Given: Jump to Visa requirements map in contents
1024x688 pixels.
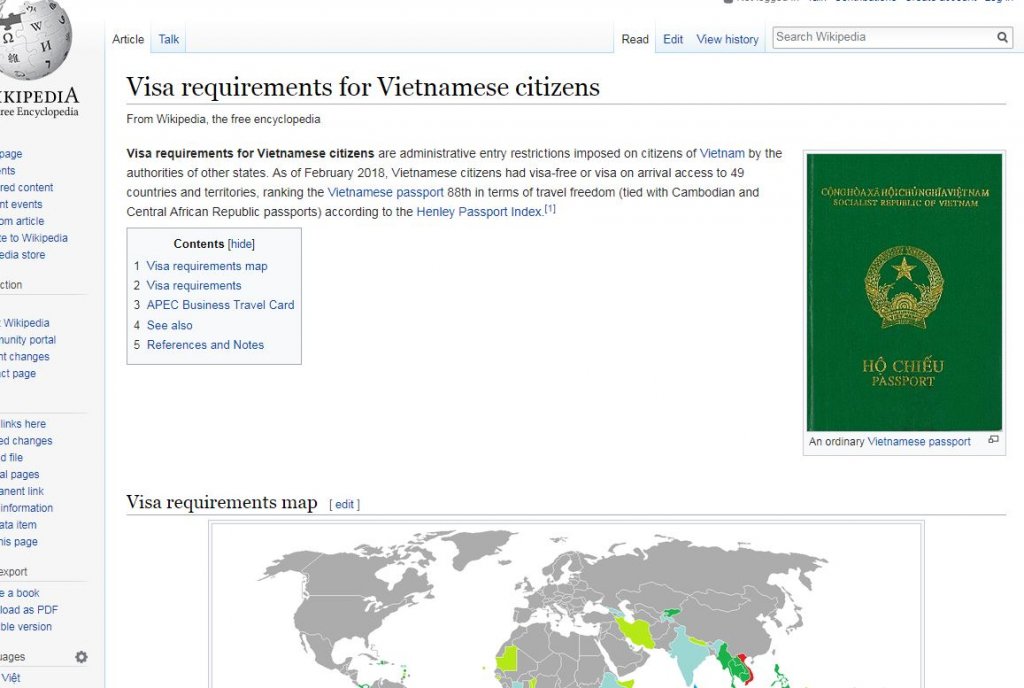Looking at the screenshot, I should coord(206,266).
